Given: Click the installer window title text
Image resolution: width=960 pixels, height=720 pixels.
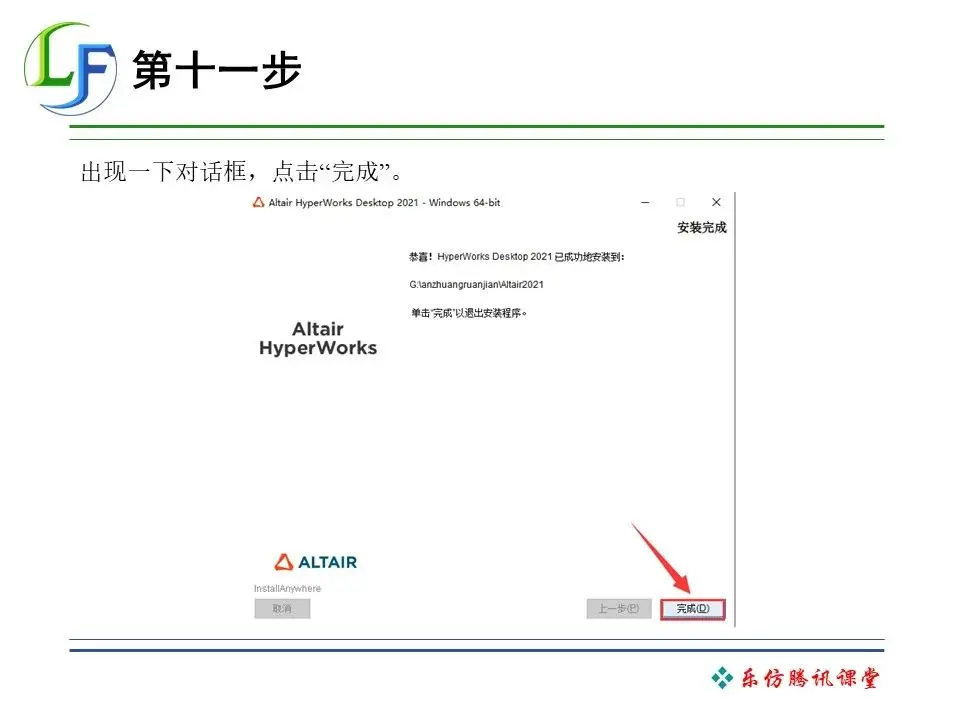Looking at the screenshot, I should tap(384, 203).
